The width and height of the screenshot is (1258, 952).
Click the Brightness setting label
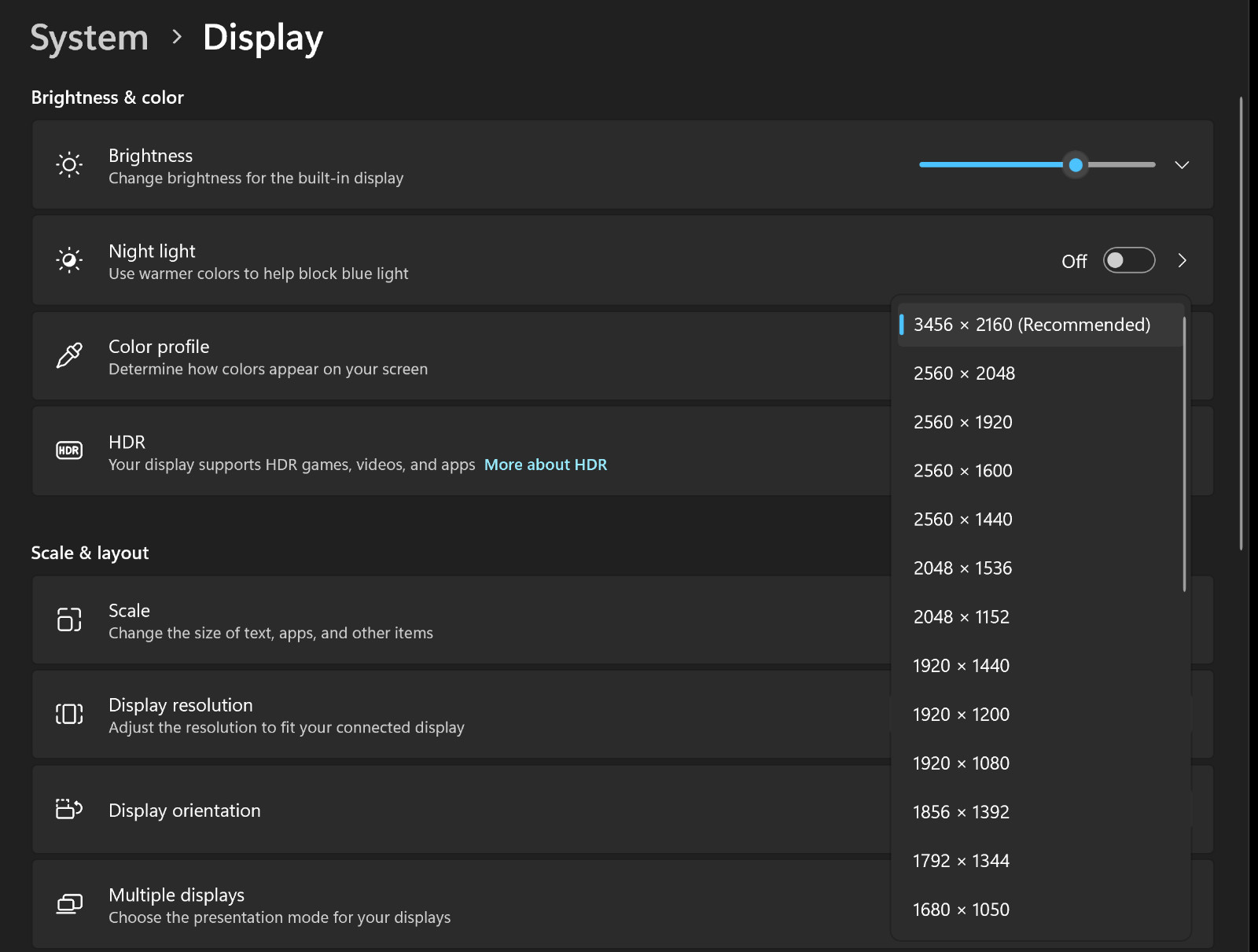[151, 156]
